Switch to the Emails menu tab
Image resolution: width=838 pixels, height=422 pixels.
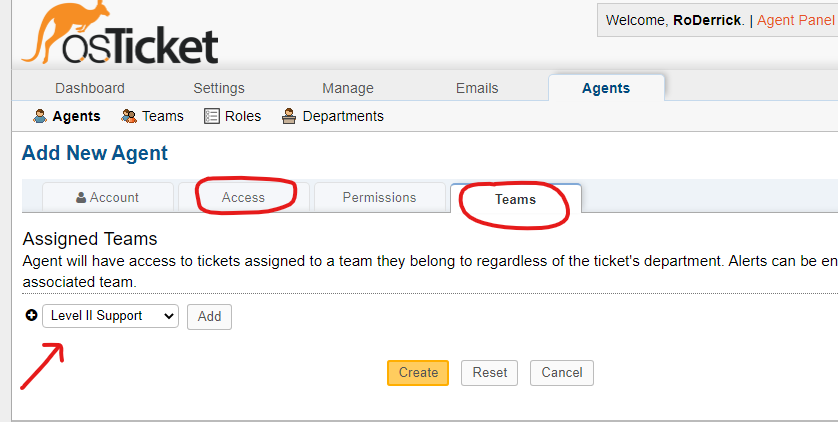477,88
